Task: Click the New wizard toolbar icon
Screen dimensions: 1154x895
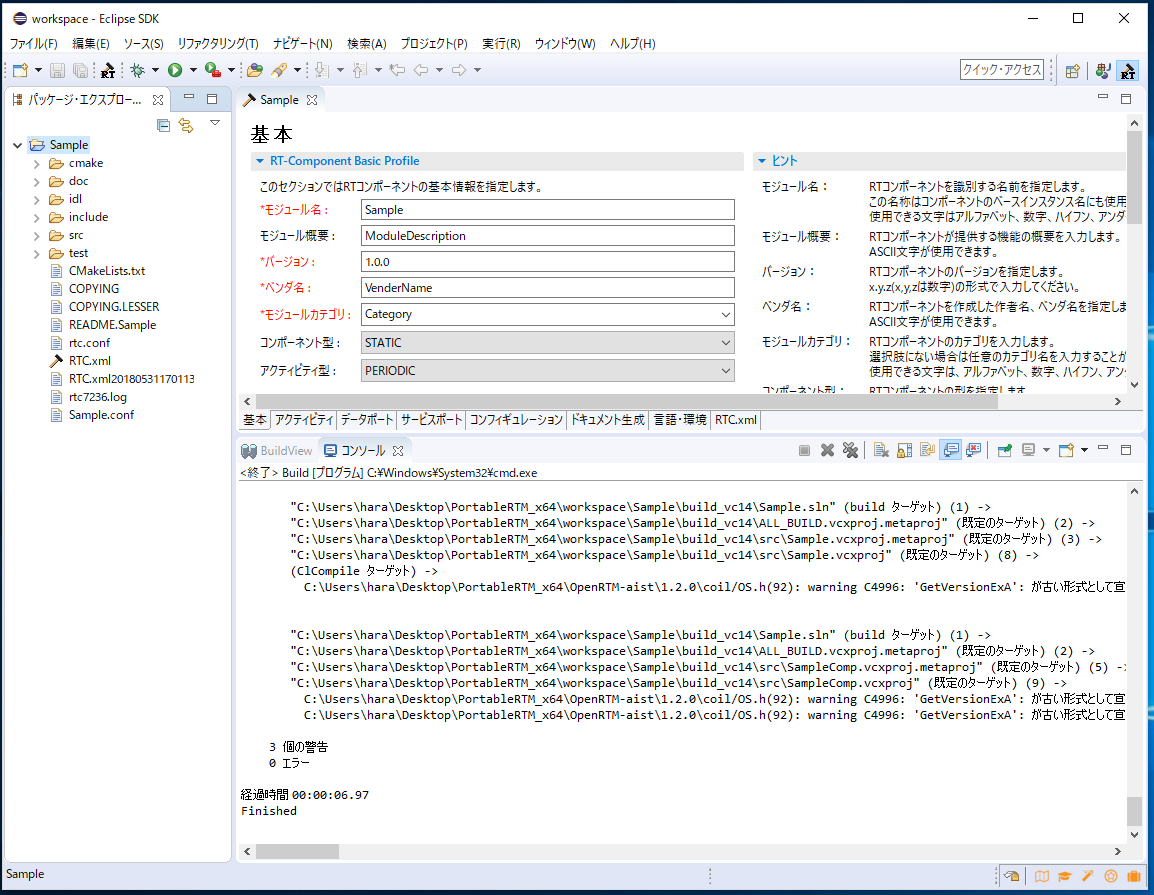Action: pos(20,70)
